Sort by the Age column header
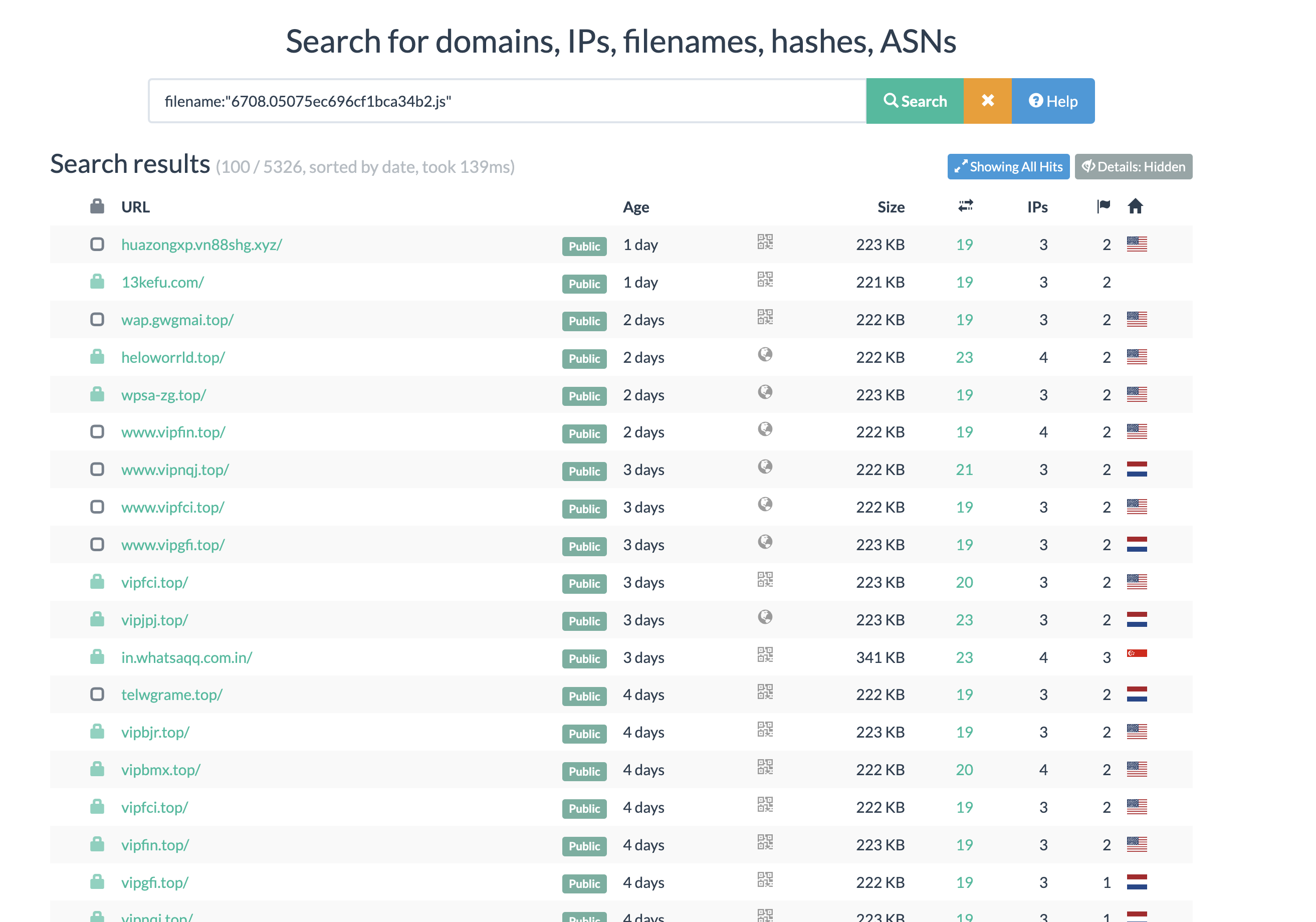1316x922 pixels. pos(635,207)
